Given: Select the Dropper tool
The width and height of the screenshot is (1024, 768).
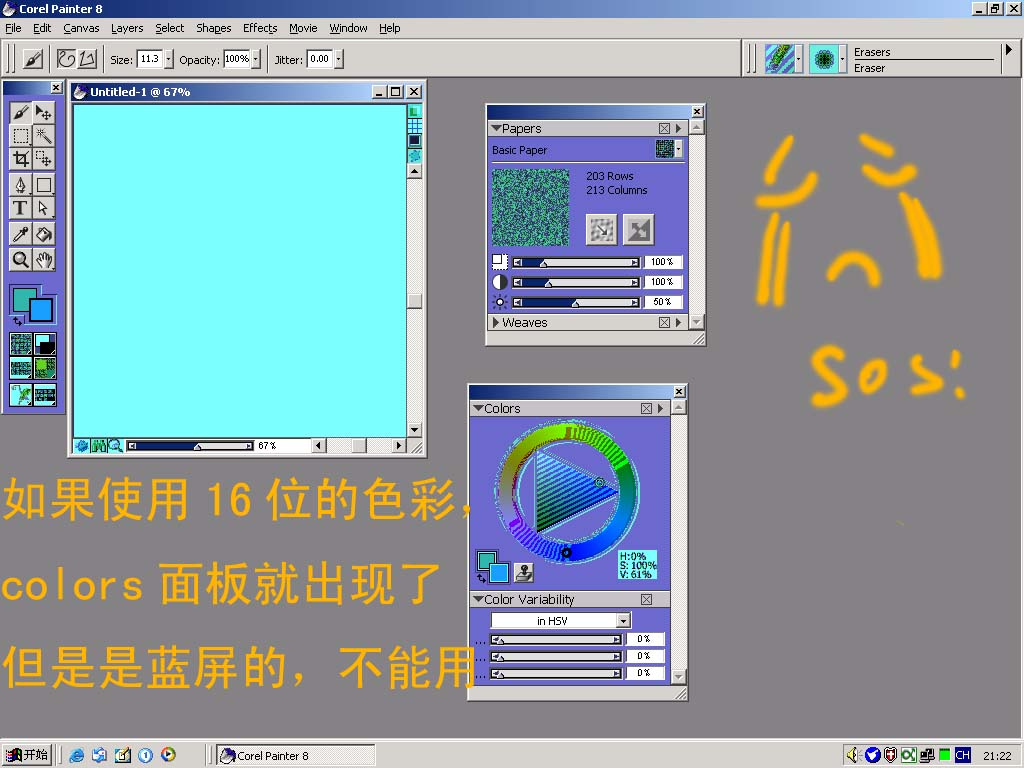Looking at the screenshot, I should 20,234.
